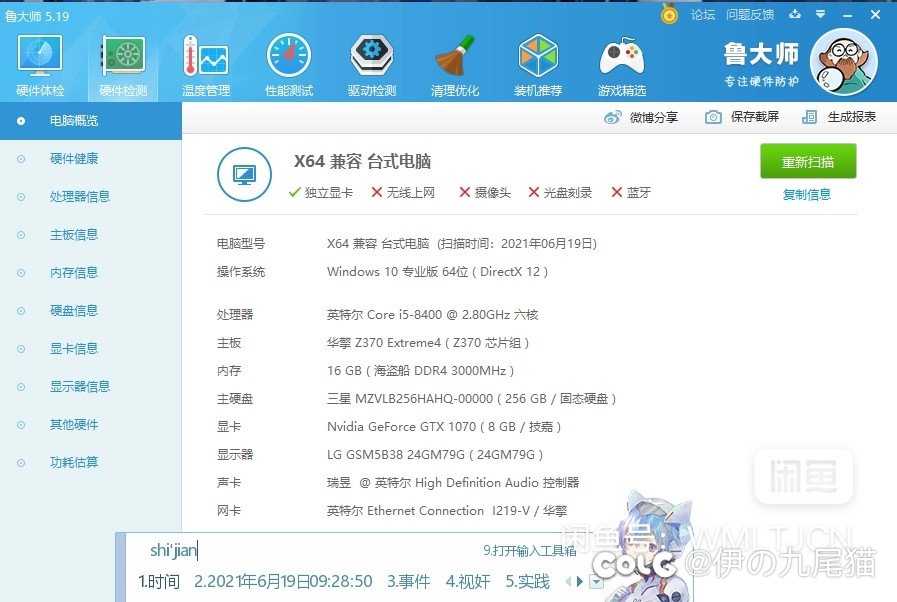The width and height of the screenshot is (897, 602).
Task: Click the LG 24GM79G monitor value
Action: pyautogui.click(x=435, y=455)
